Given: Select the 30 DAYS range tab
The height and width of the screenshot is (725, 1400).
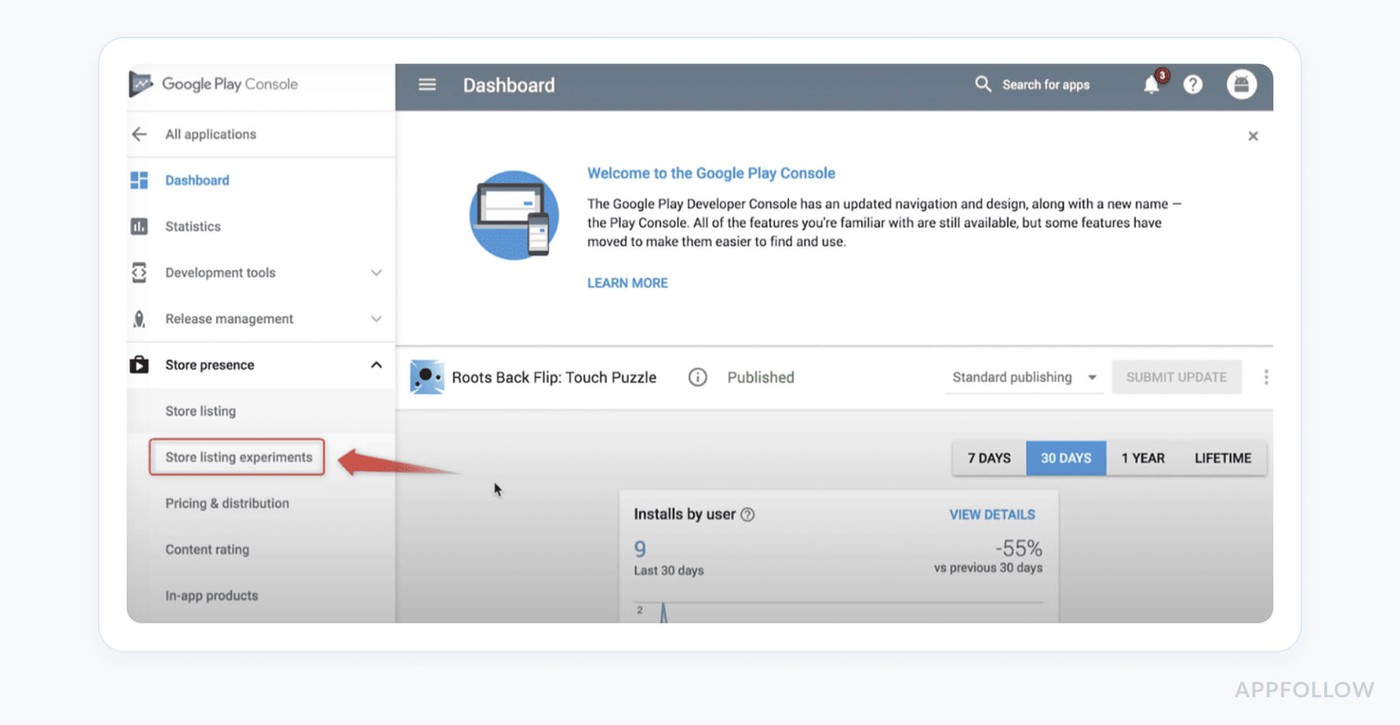Looking at the screenshot, I should click(1066, 458).
